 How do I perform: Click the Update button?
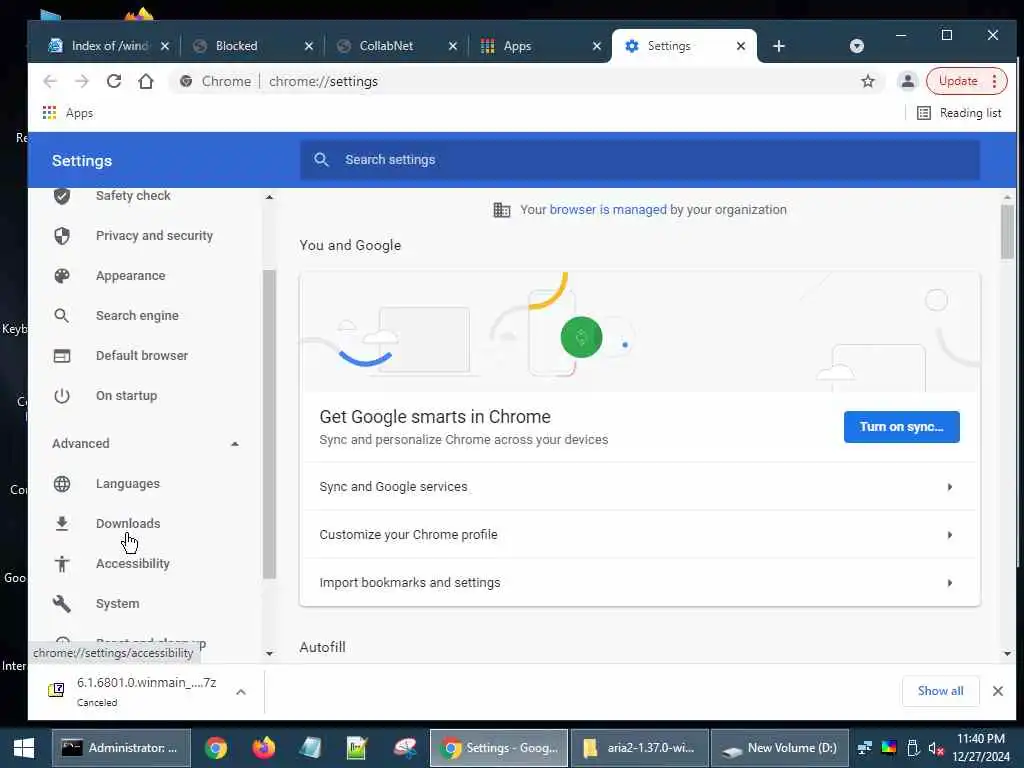coord(957,81)
